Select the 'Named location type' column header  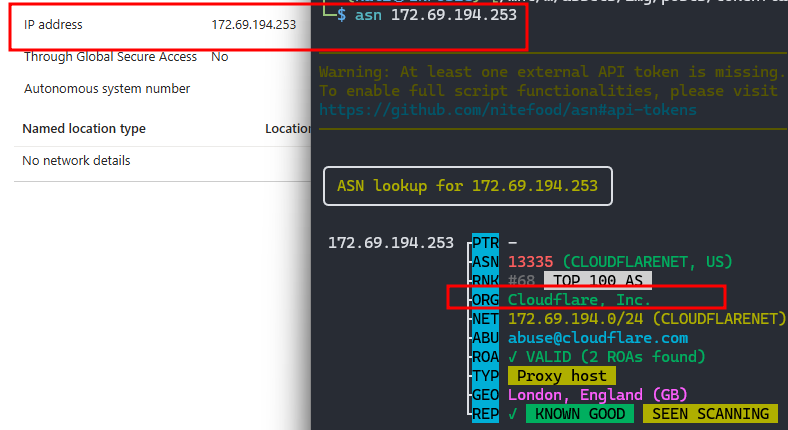pyautogui.click(x=84, y=129)
